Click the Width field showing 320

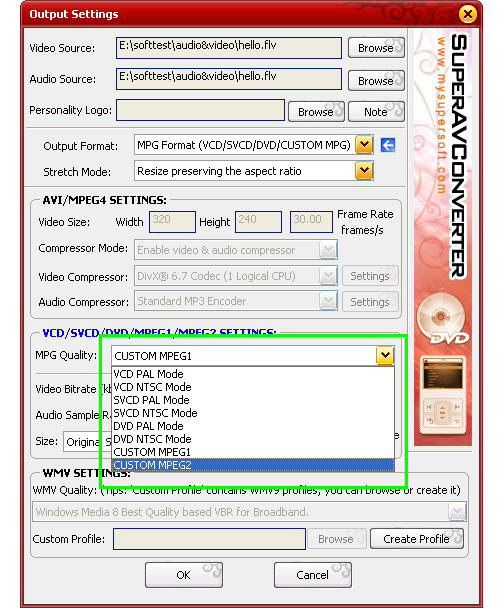[172, 222]
